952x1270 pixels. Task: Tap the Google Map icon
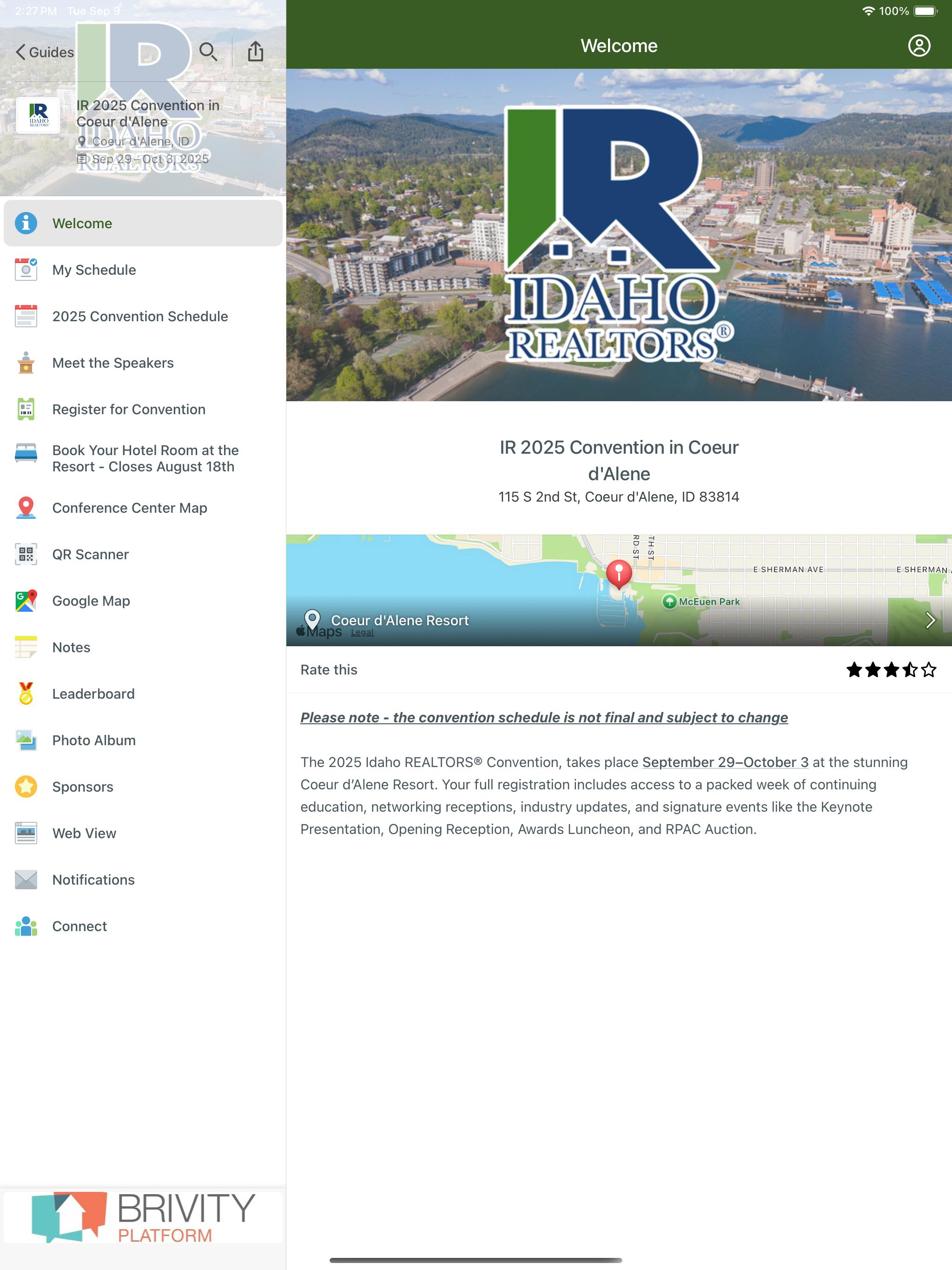[26, 601]
